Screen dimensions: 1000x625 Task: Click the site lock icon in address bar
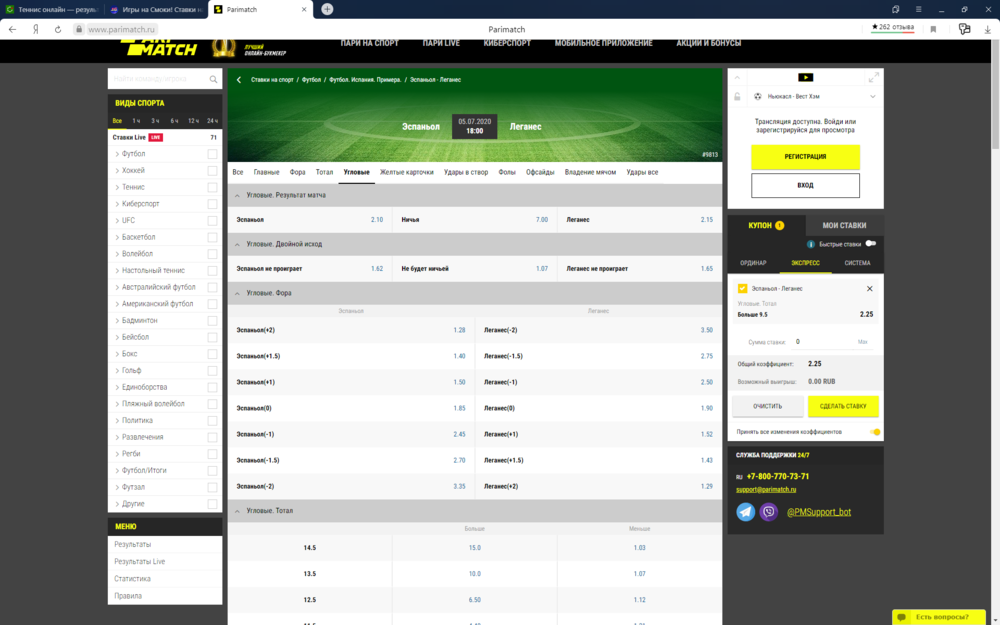[78, 29]
